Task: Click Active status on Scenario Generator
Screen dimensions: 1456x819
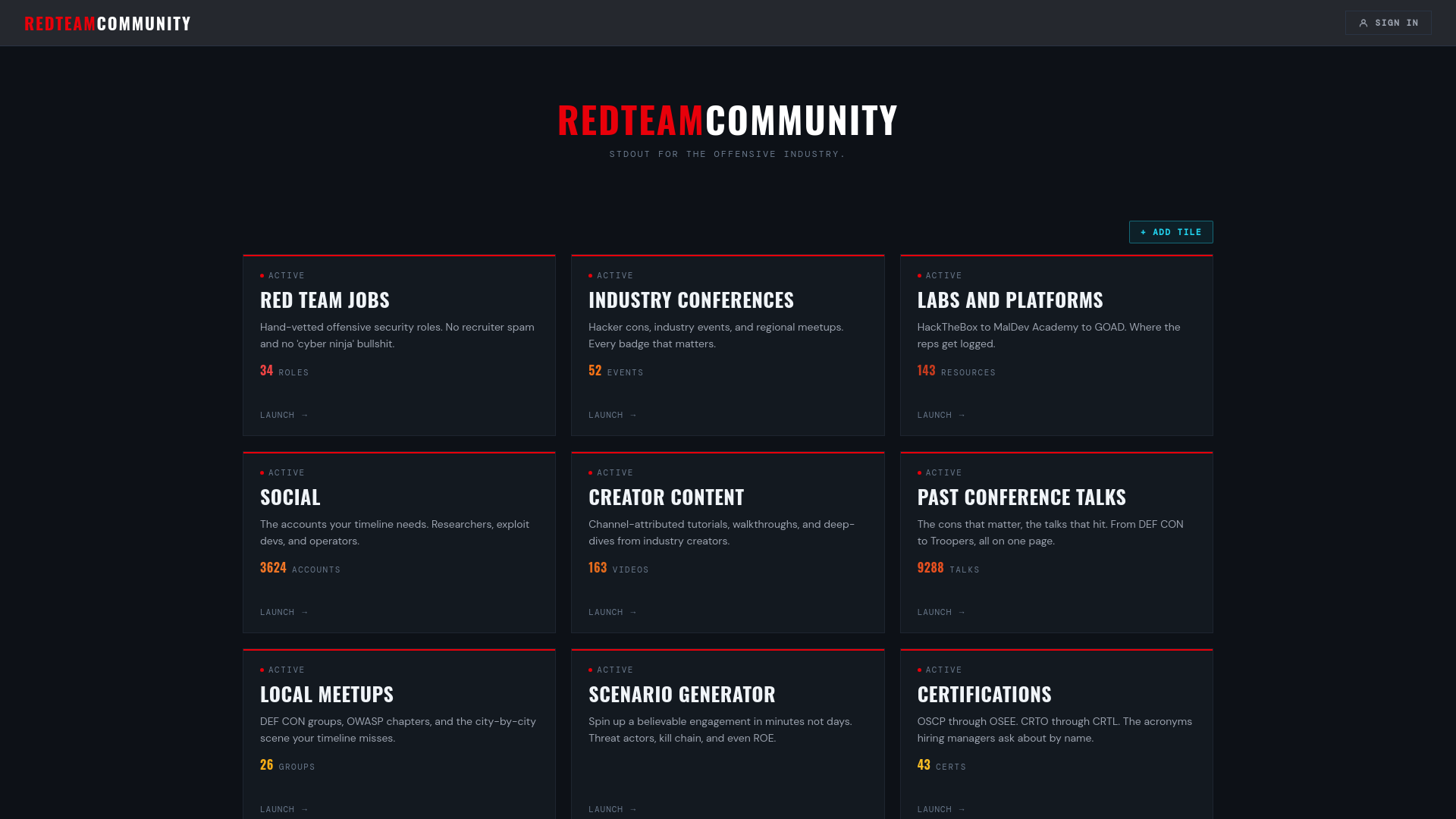Action: click(x=610, y=670)
